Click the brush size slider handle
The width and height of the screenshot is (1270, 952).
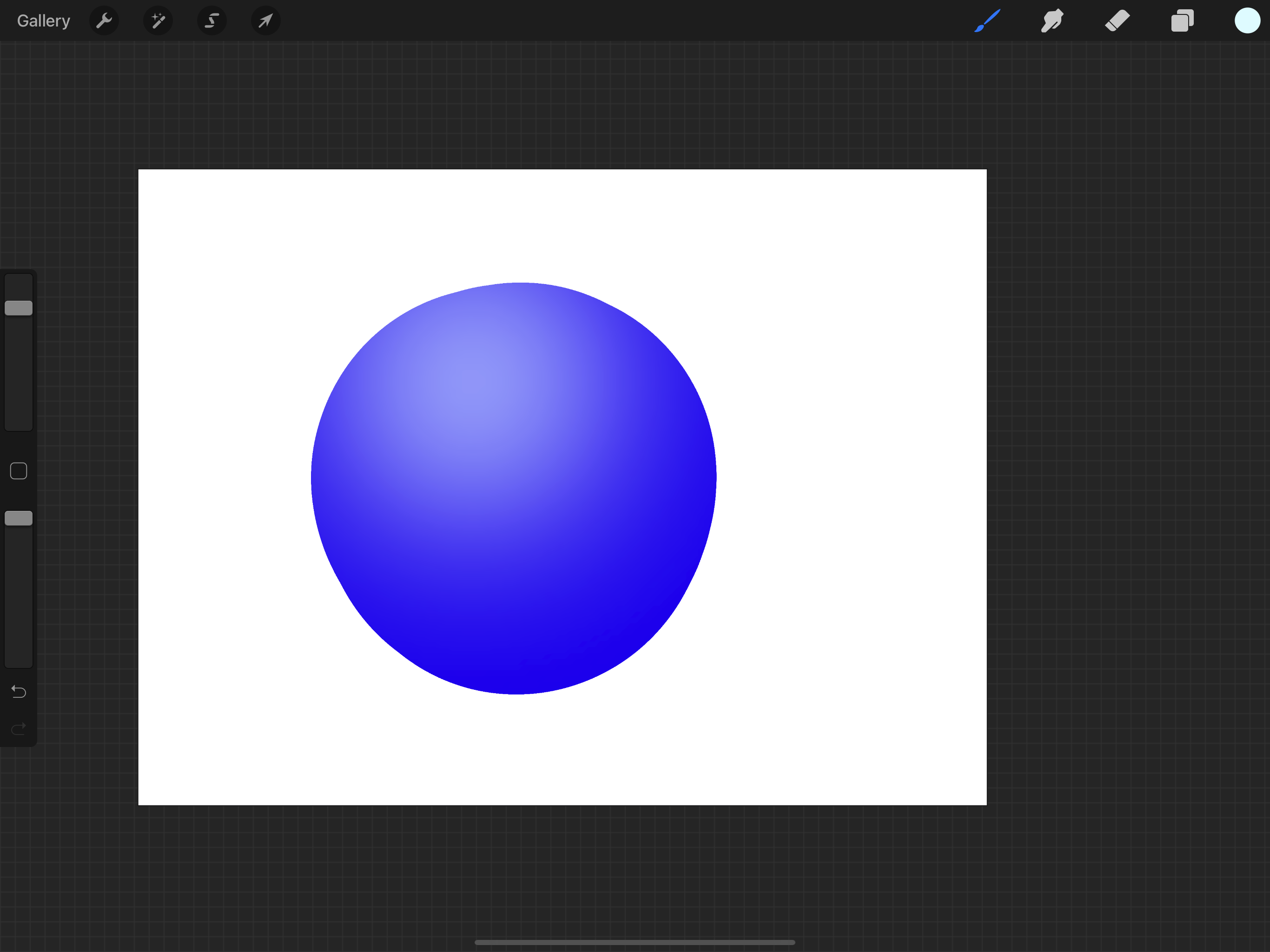pos(19,308)
